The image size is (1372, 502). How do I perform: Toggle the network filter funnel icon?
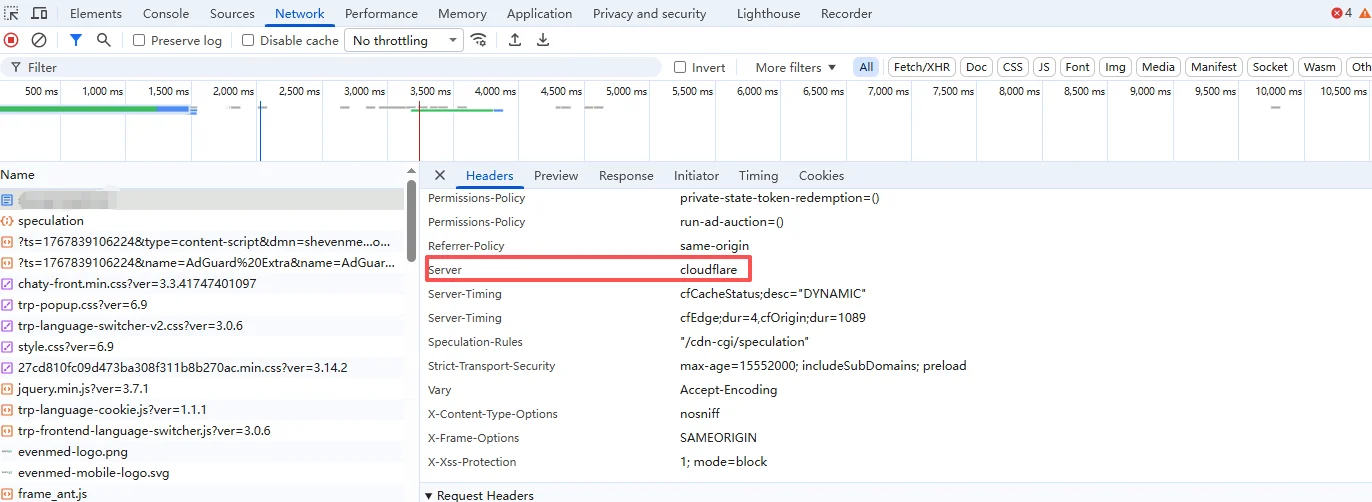coord(76,40)
